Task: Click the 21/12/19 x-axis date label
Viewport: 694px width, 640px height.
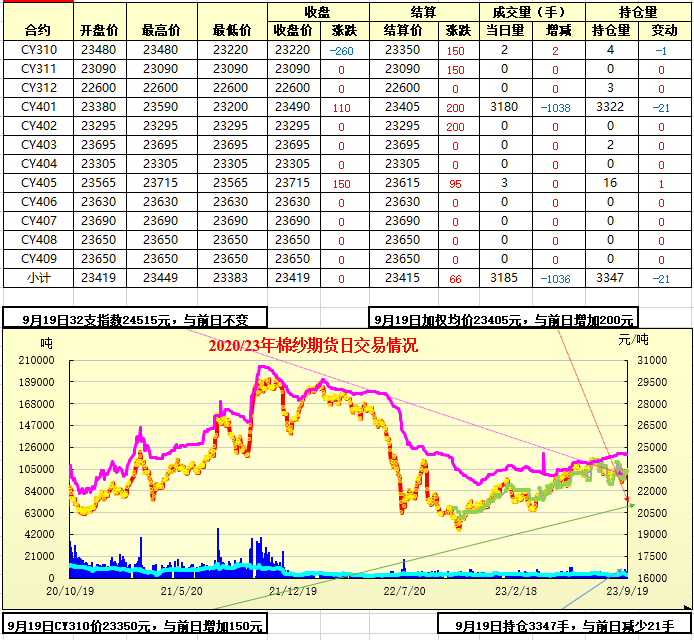Action: click(293, 590)
